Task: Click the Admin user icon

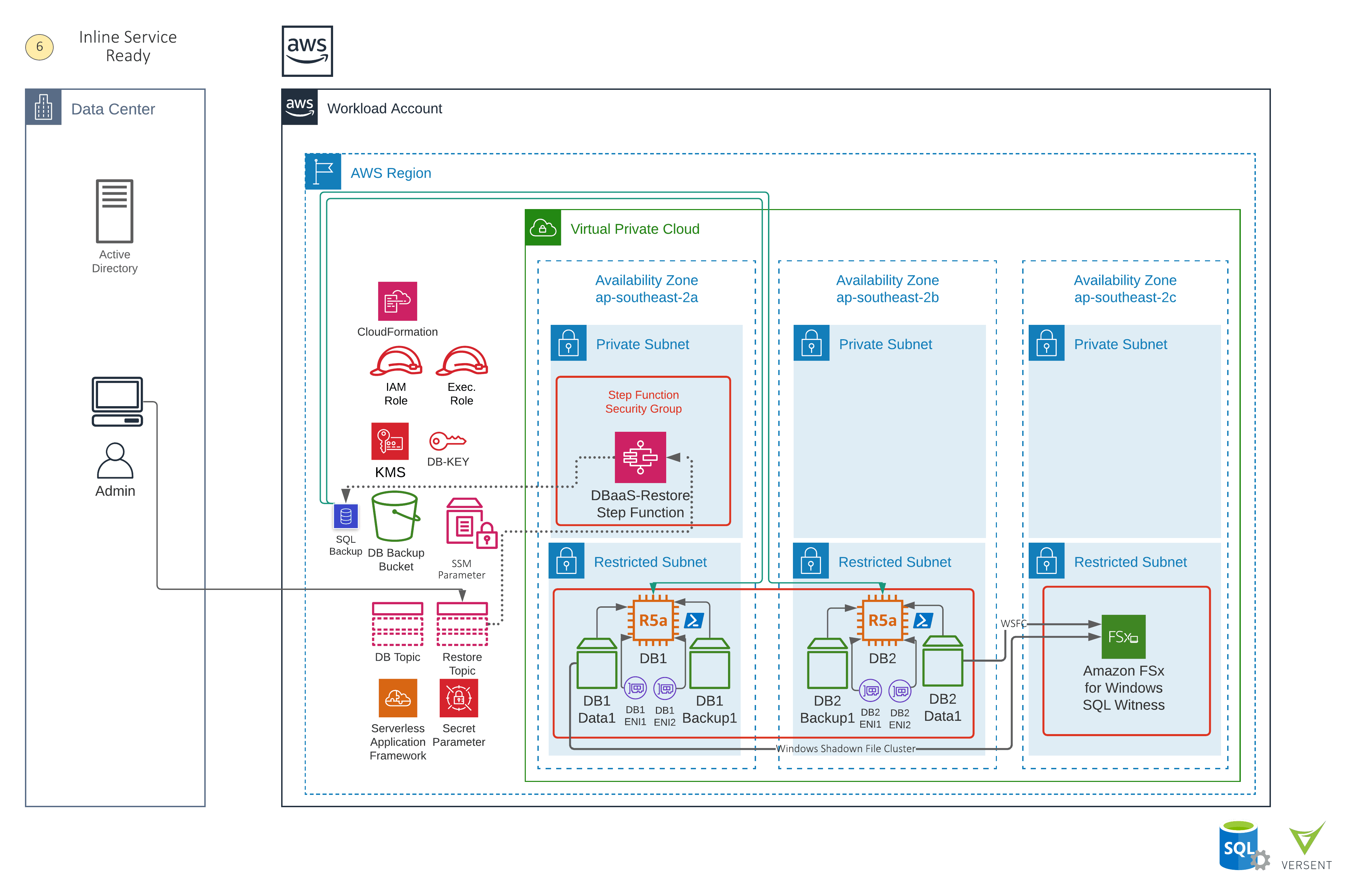Action: [115, 460]
